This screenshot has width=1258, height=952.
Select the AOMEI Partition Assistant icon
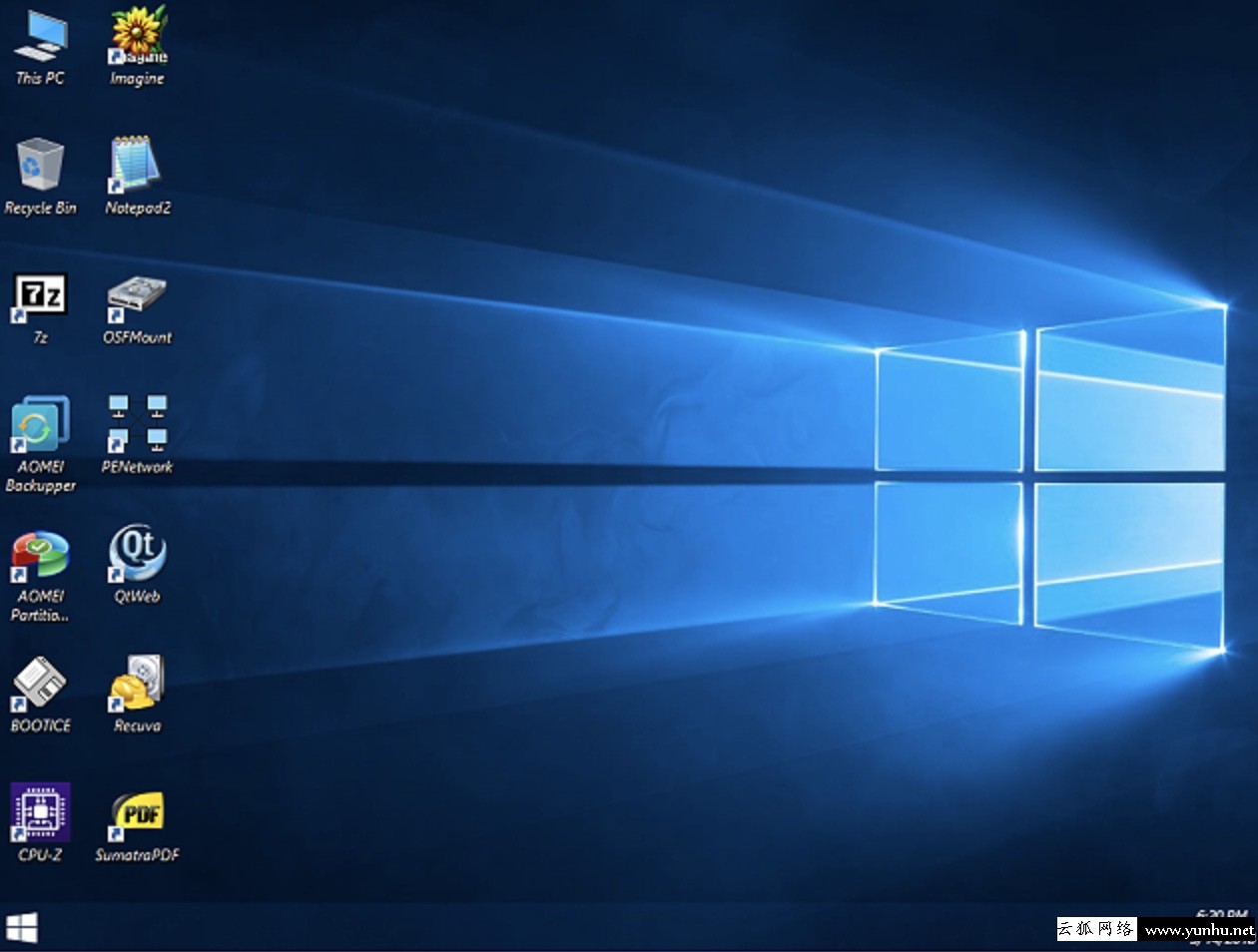tap(40, 575)
